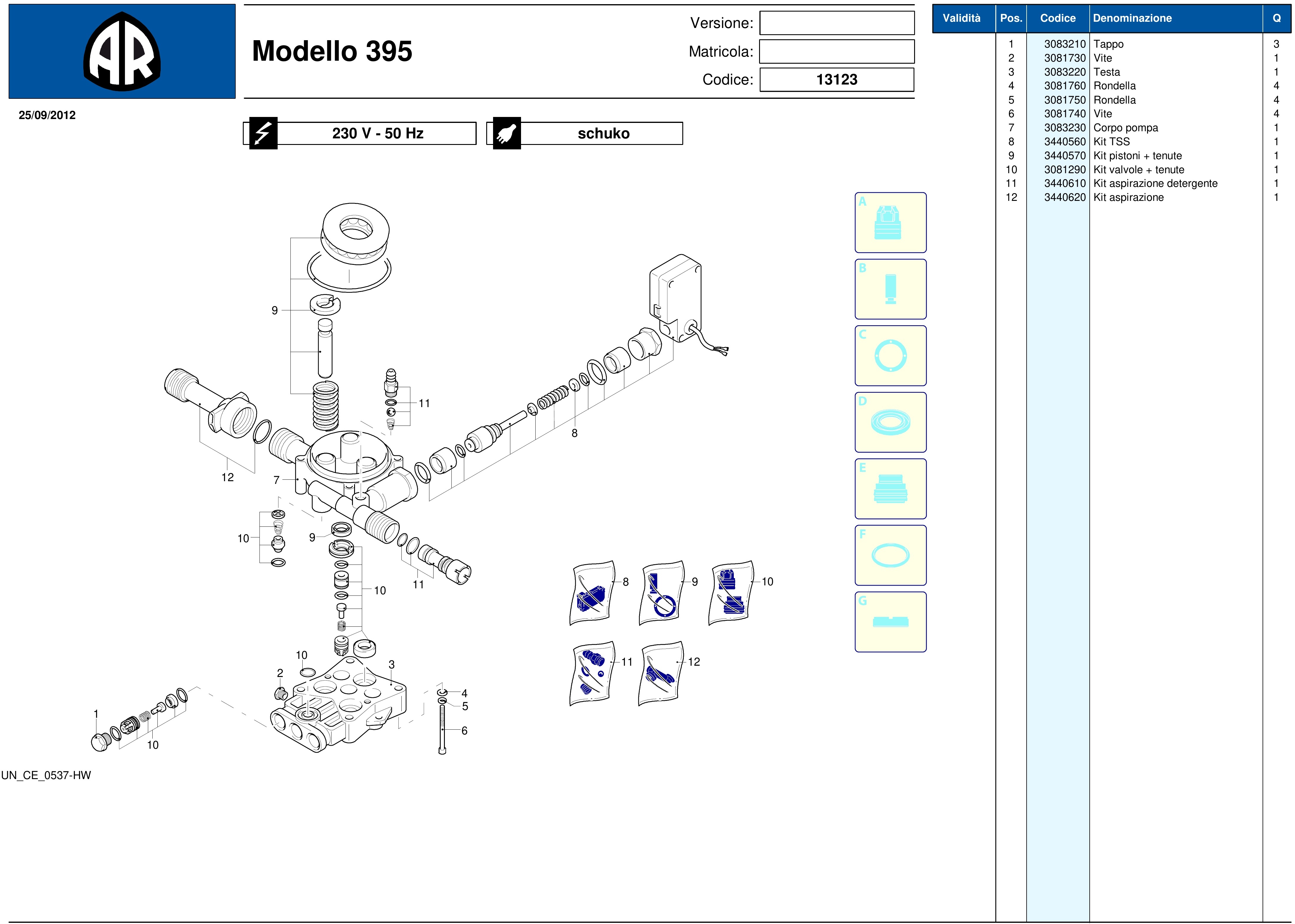Click kit bag icon number 10
This screenshot has width=1295, height=924.
point(731,593)
